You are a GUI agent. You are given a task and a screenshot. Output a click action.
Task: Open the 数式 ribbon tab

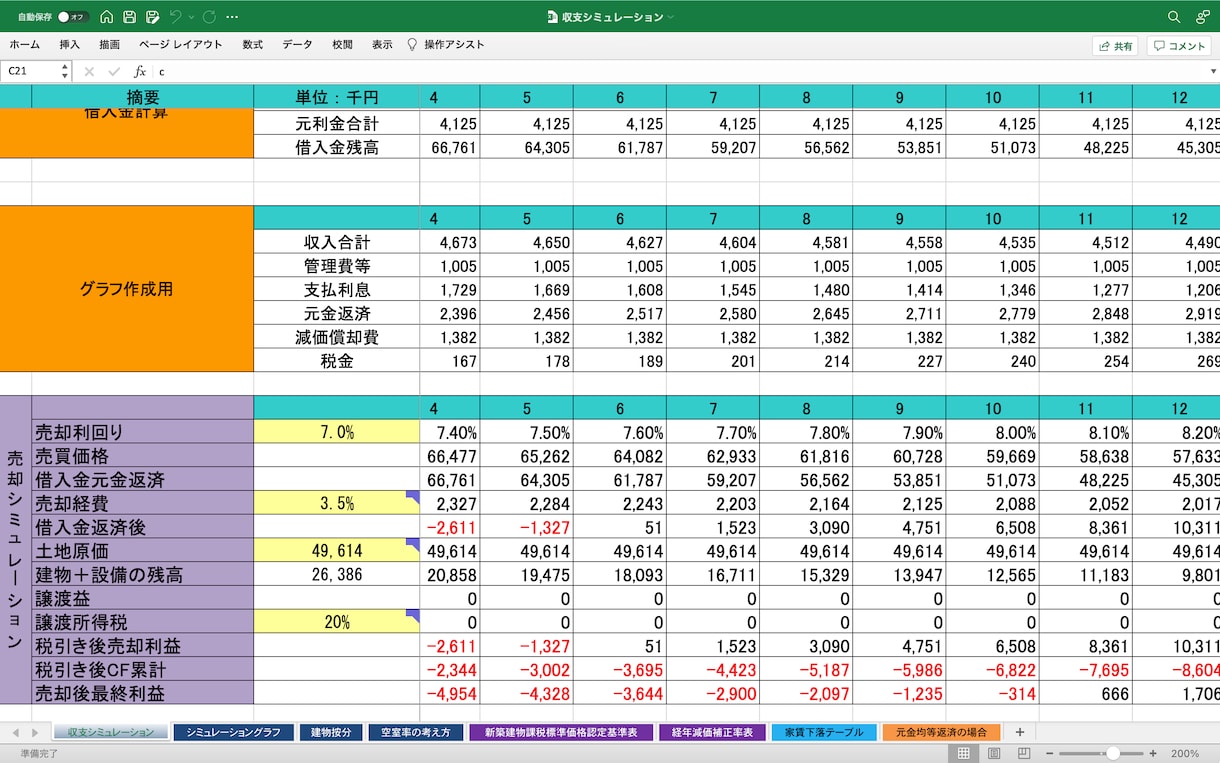point(253,45)
